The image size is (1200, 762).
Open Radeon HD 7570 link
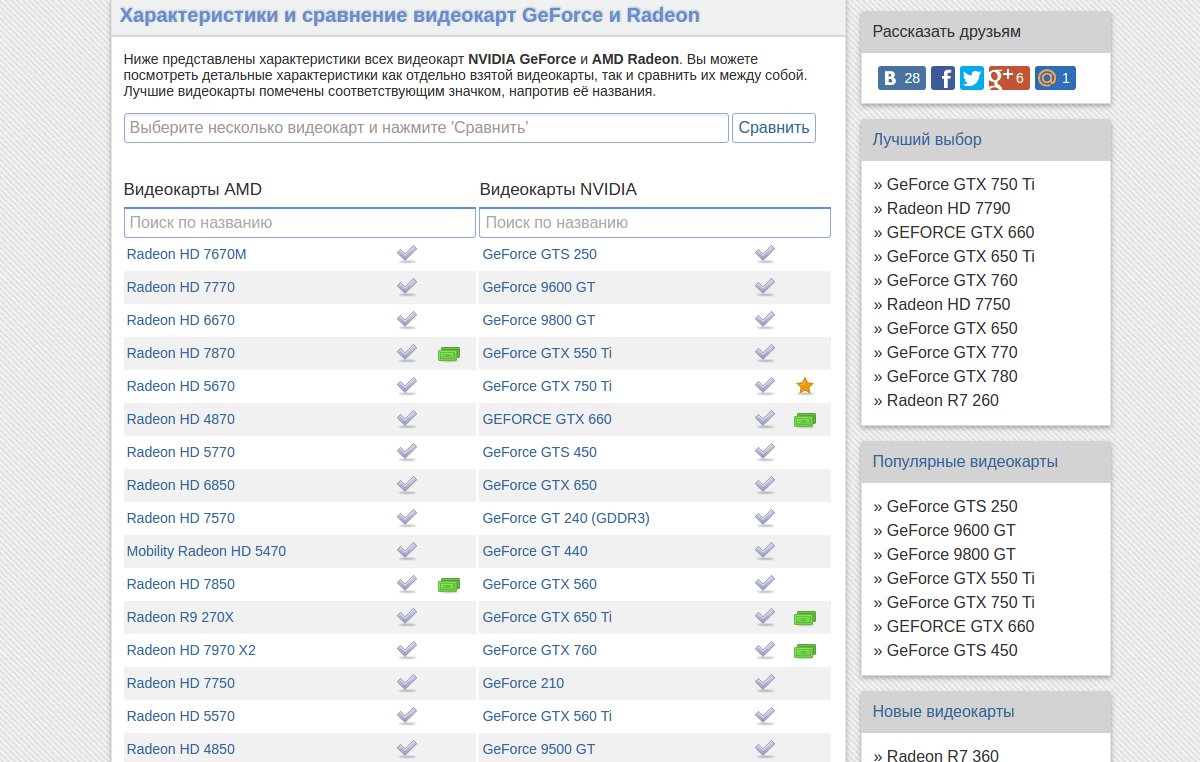click(x=181, y=518)
